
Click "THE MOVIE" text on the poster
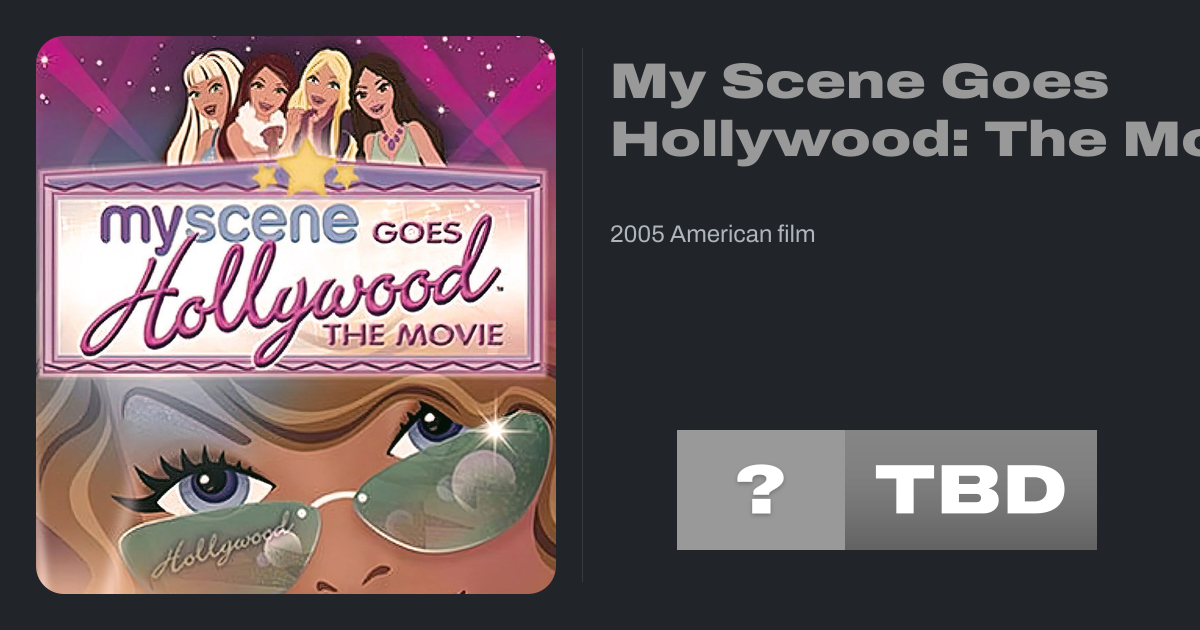point(411,335)
